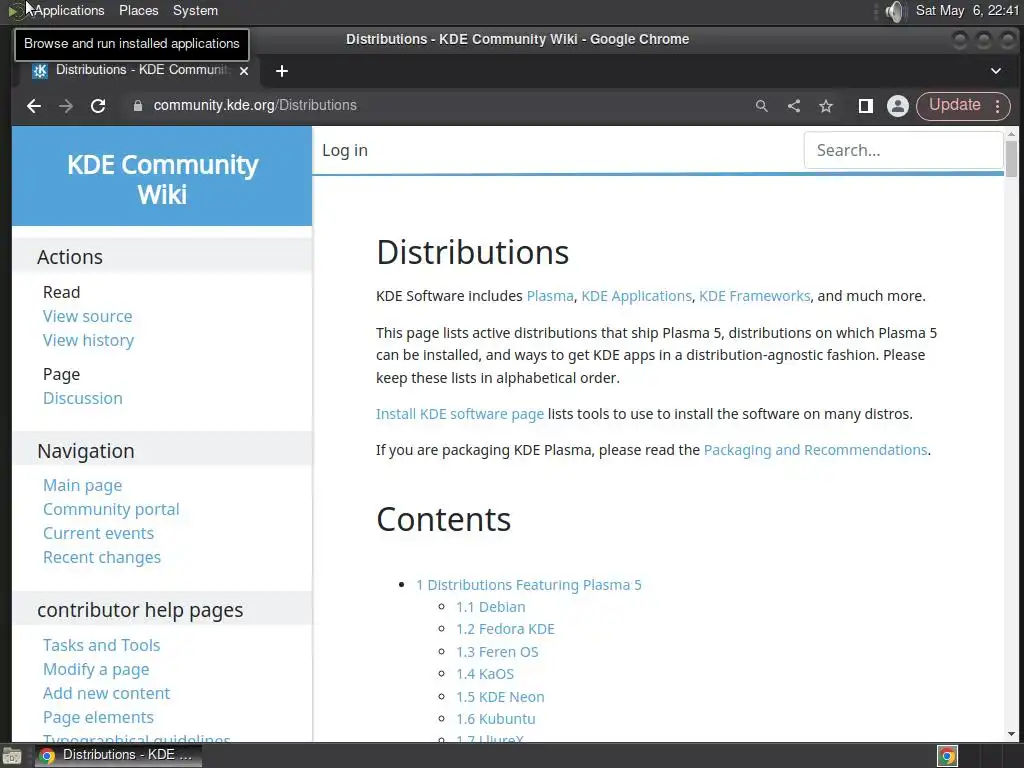
Task: Open Chrome's three-dot menu
Action: click(x=997, y=106)
